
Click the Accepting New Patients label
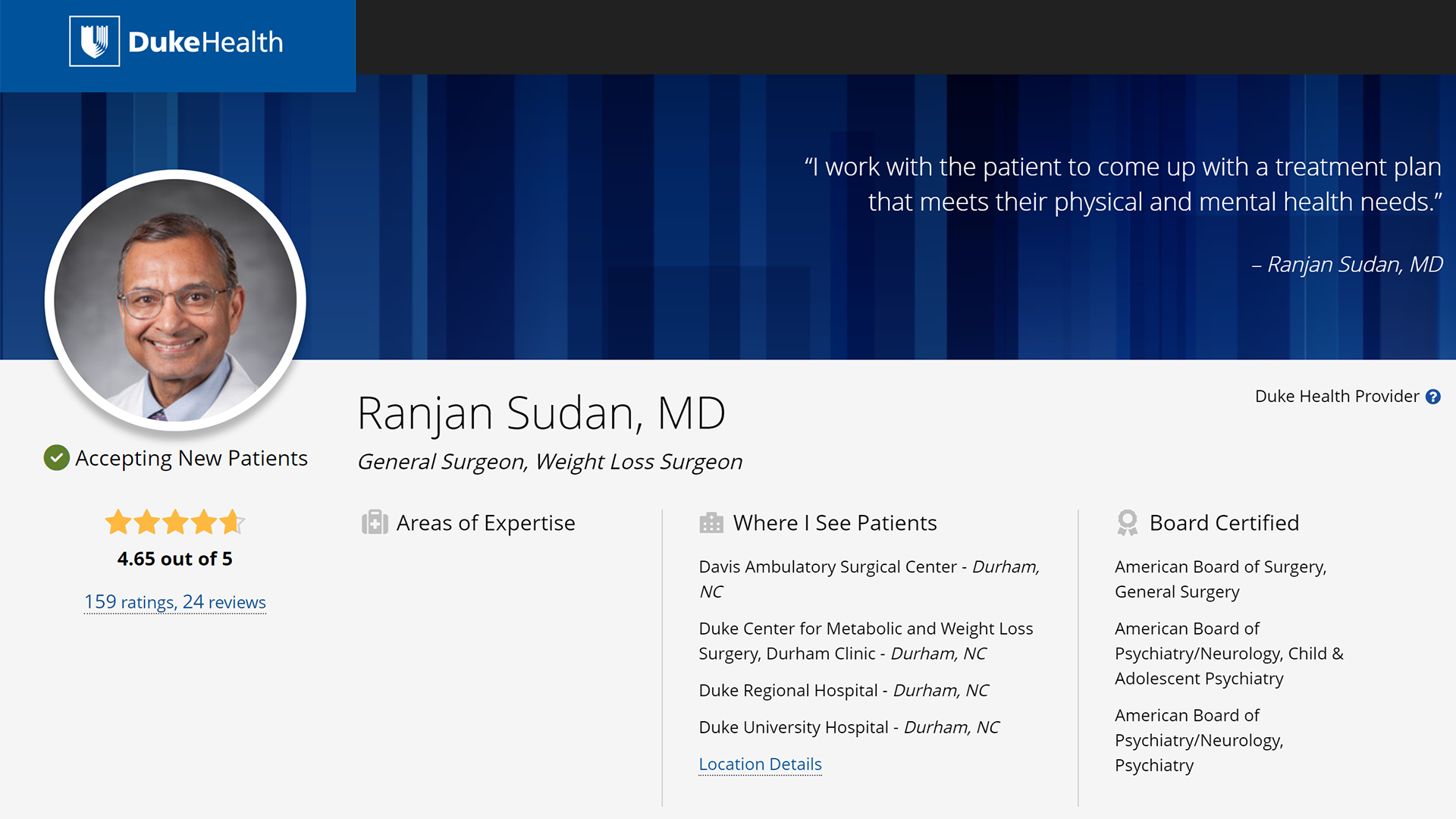(191, 458)
